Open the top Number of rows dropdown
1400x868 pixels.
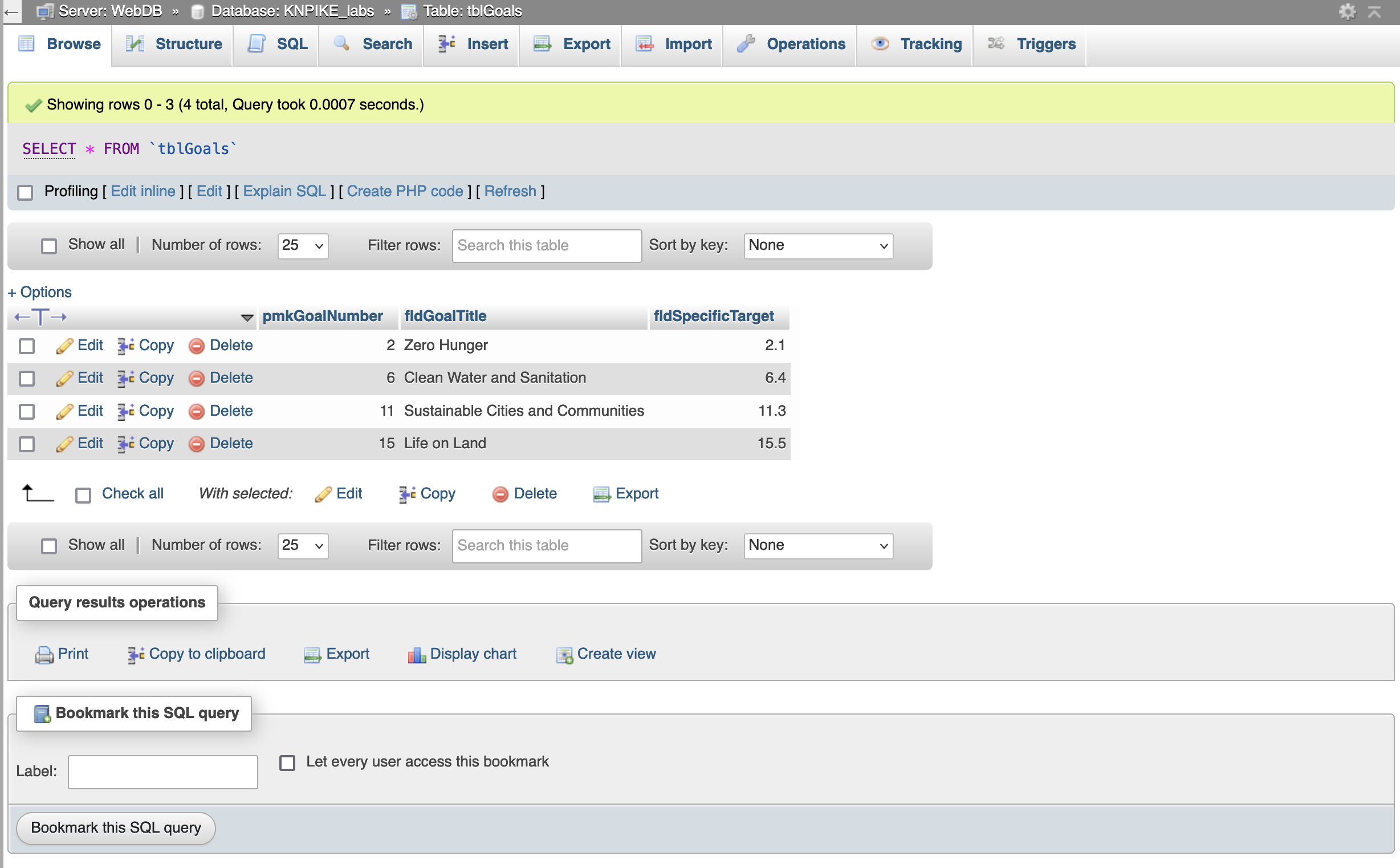tap(302, 246)
